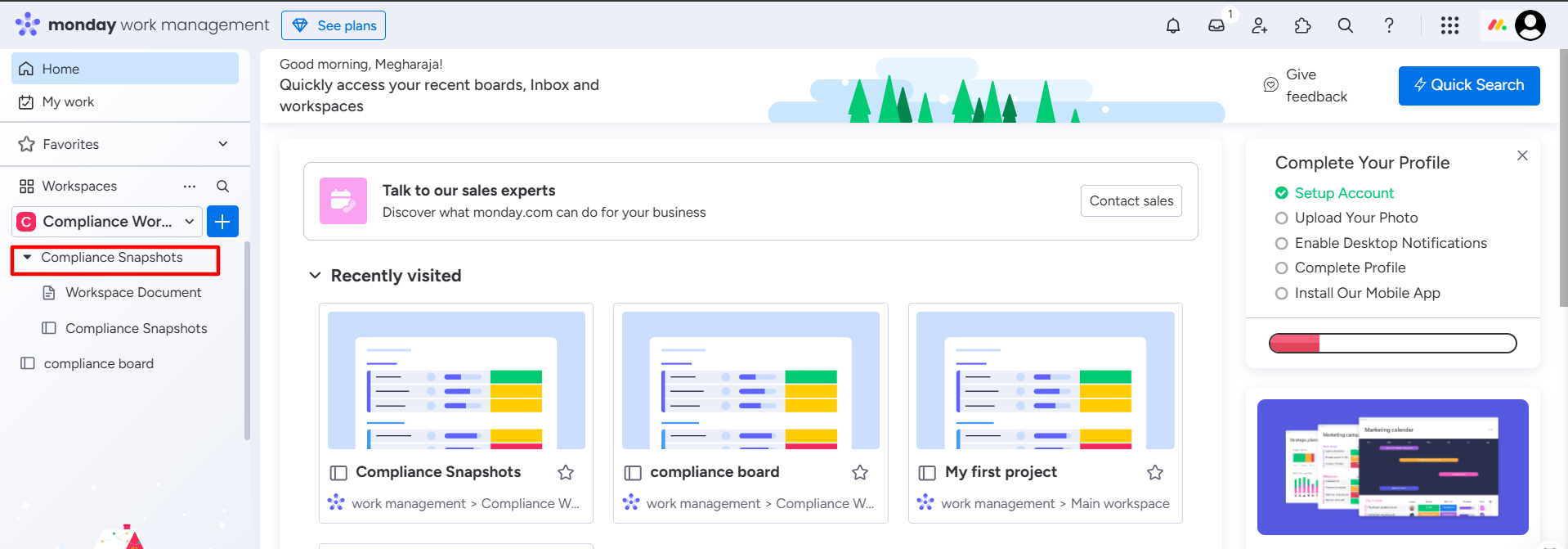Open the help question mark icon
1568x549 pixels.
1389,25
